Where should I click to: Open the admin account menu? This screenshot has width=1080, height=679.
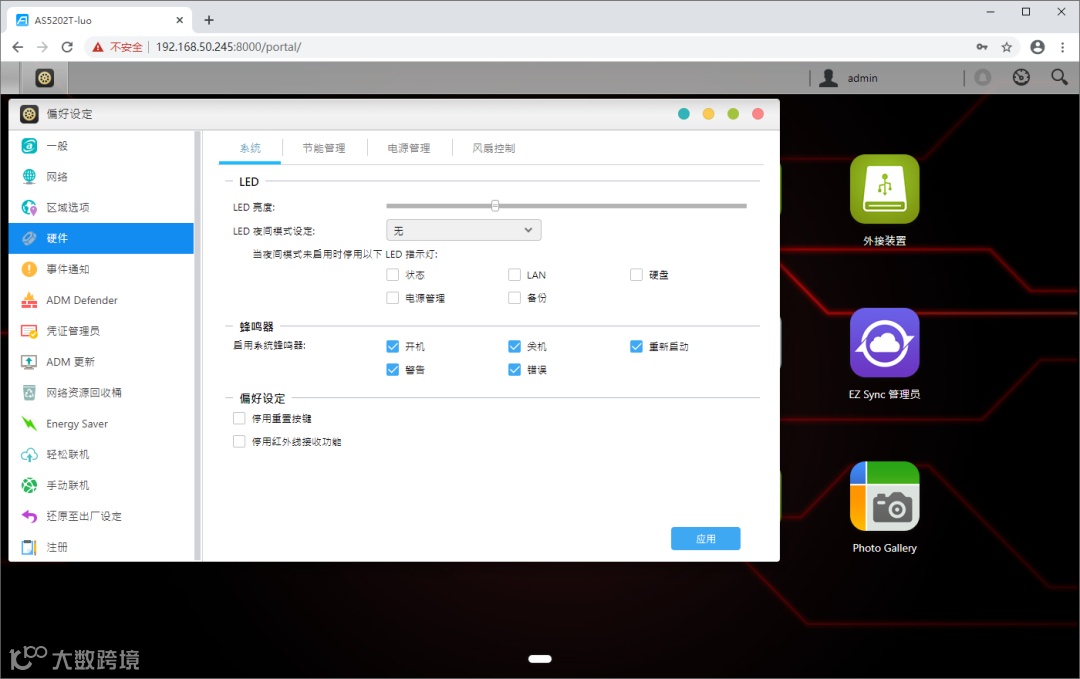pos(851,77)
